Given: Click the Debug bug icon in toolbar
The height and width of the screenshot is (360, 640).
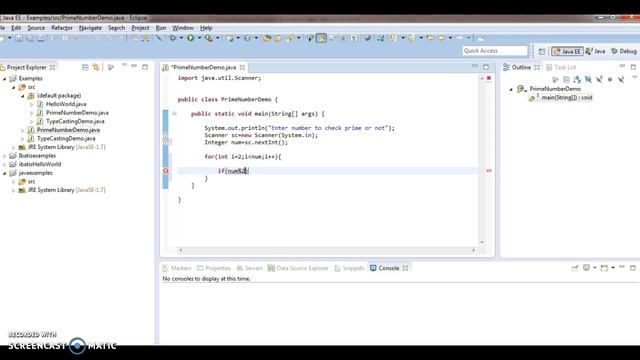Looking at the screenshot, I should coord(173,38).
